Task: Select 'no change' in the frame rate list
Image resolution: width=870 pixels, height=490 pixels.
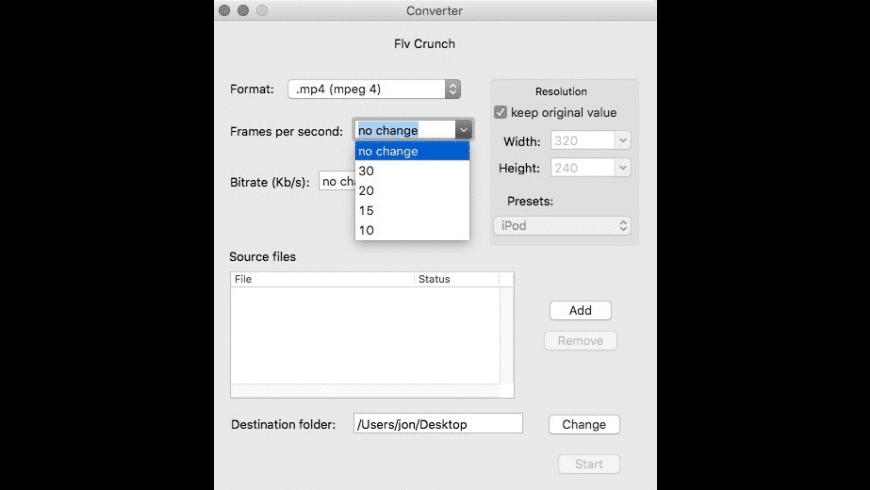Action: pyautogui.click(x=412, y=151)
